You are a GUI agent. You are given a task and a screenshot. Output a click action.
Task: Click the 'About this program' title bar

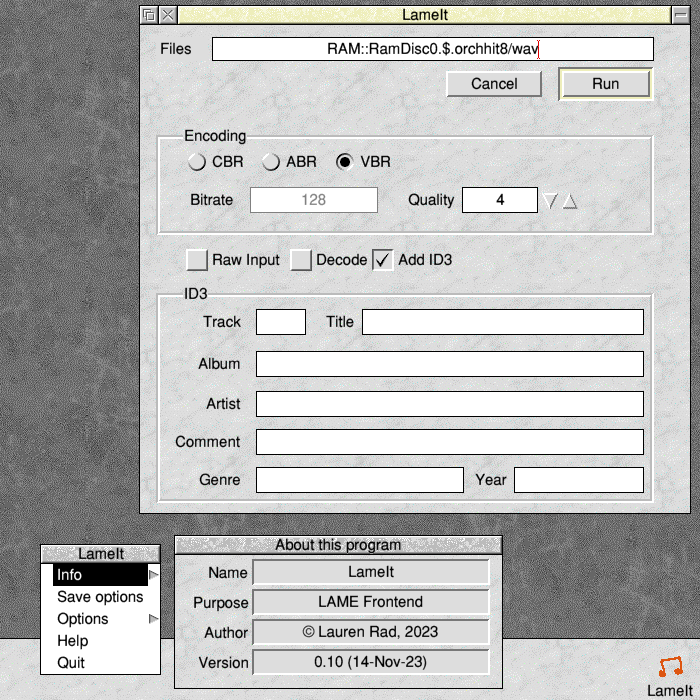338,545
